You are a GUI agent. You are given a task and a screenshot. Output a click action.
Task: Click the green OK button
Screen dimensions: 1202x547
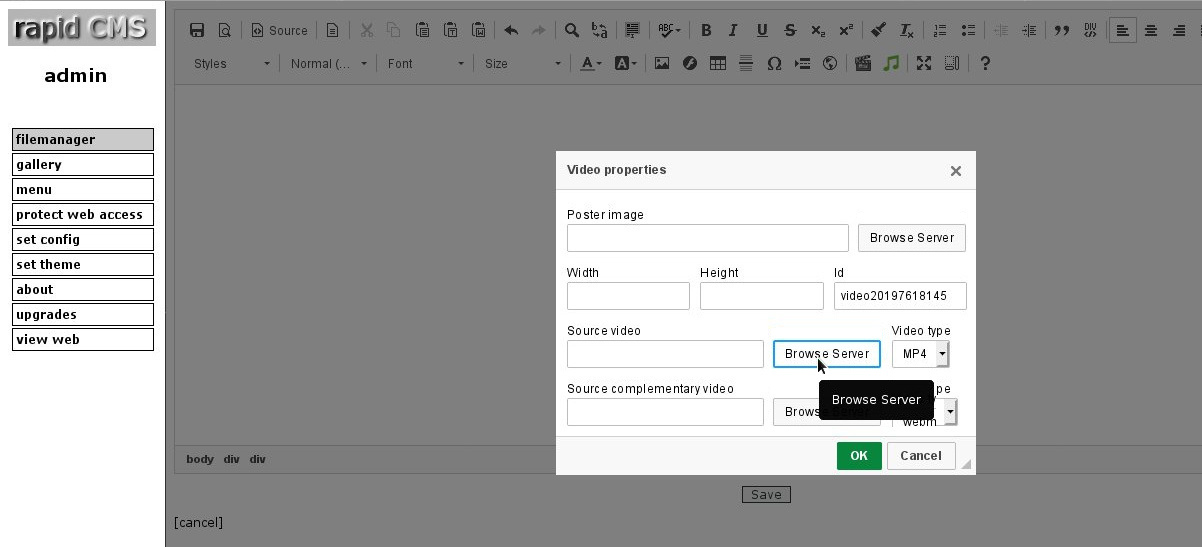coord(859,456)
